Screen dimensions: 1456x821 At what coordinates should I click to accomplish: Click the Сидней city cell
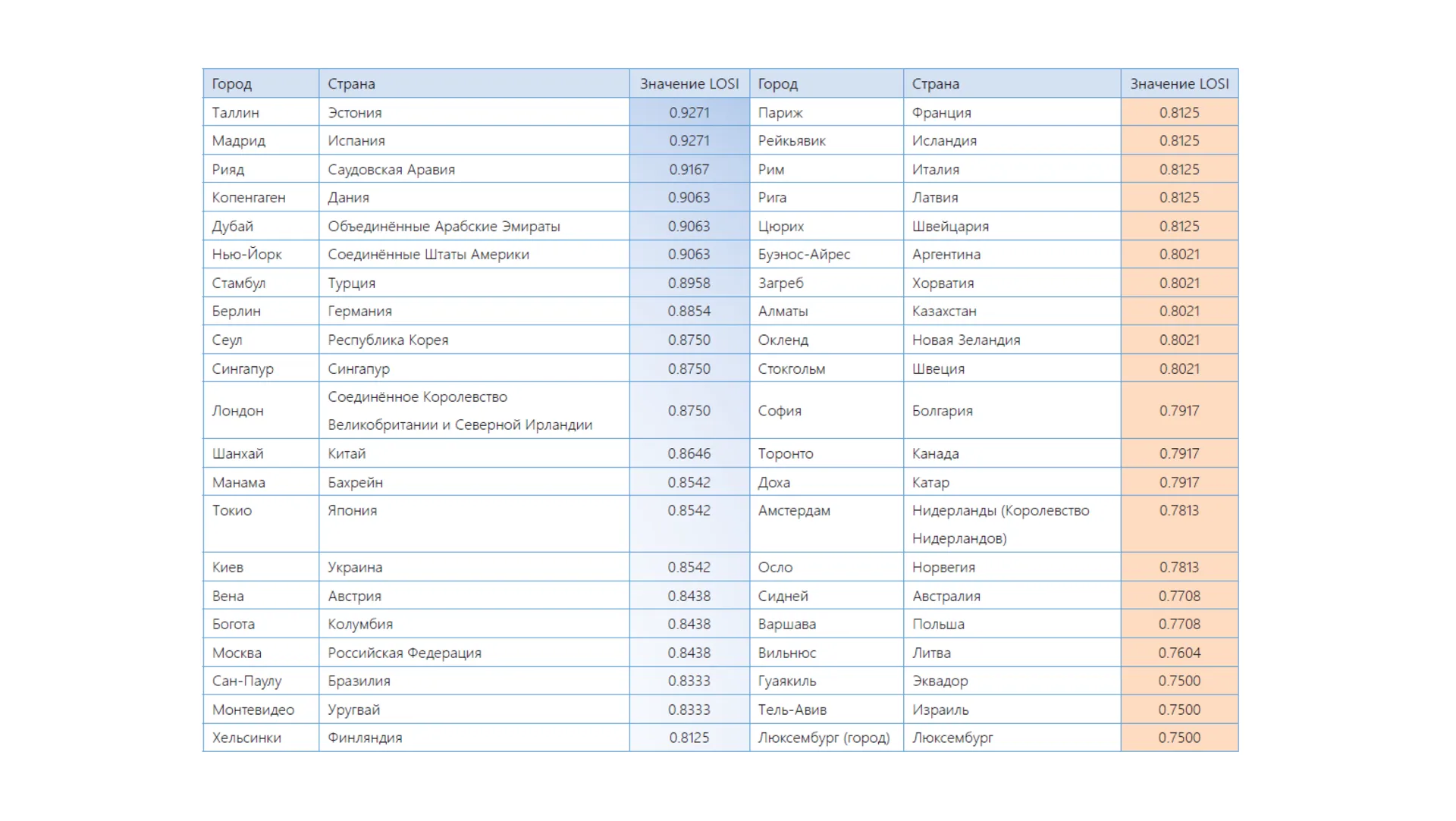(827, 596)
